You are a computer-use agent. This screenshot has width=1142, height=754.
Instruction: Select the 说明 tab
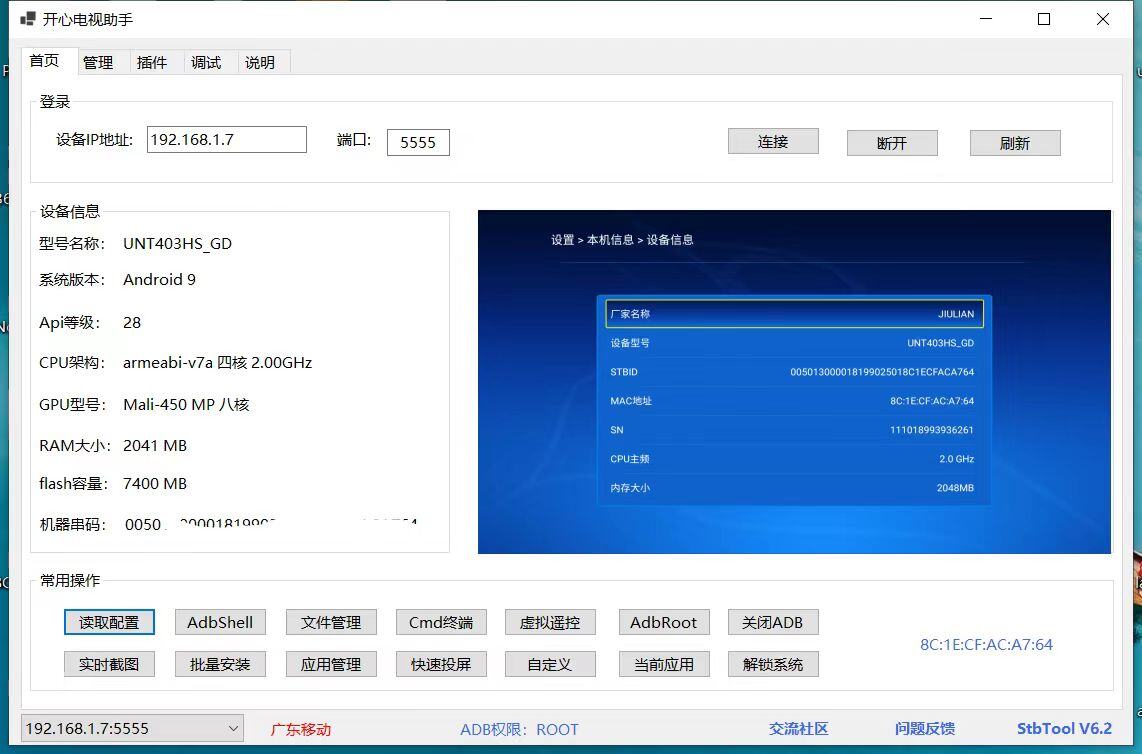coord(260,62)
